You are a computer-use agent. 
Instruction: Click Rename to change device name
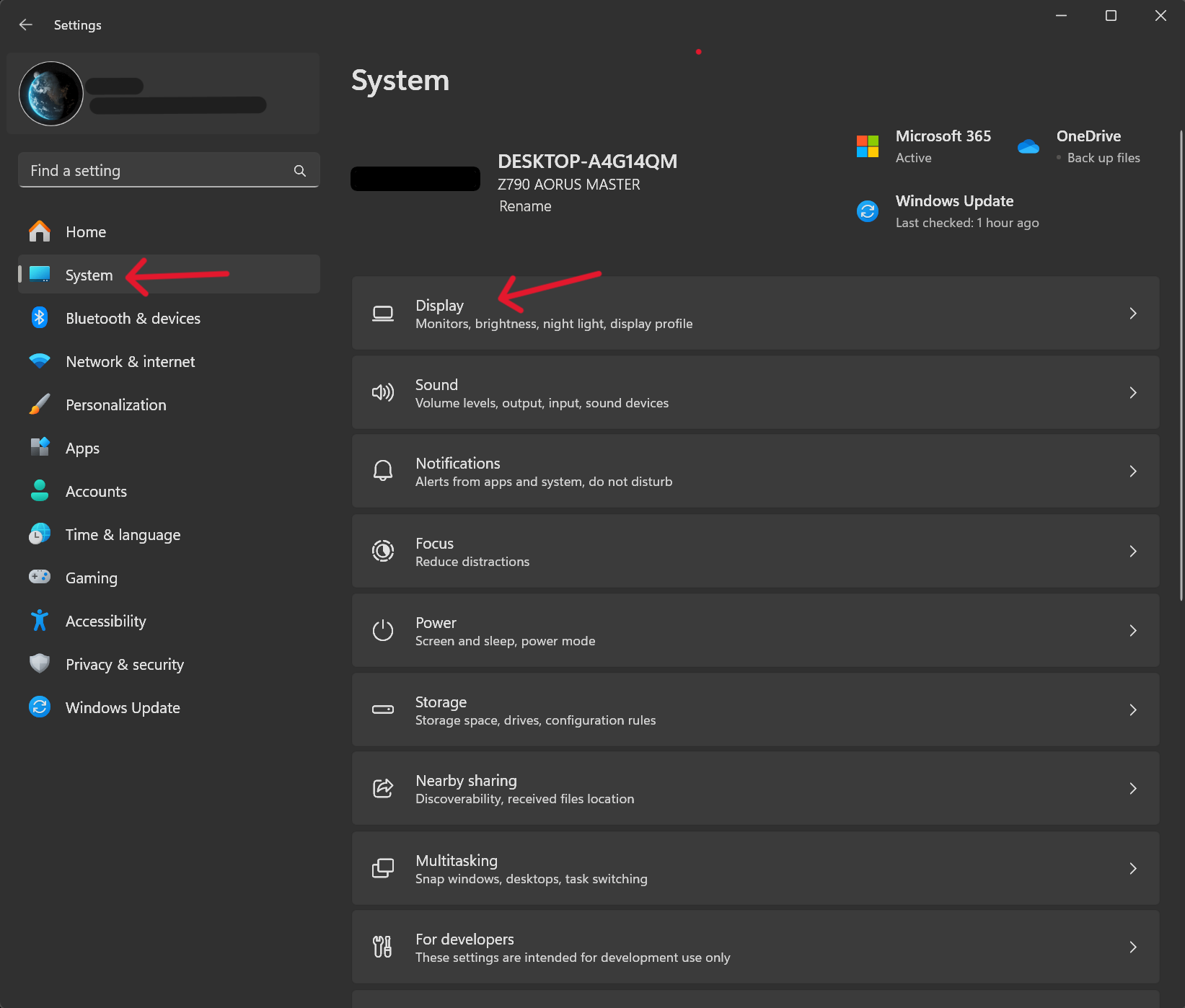525,206
